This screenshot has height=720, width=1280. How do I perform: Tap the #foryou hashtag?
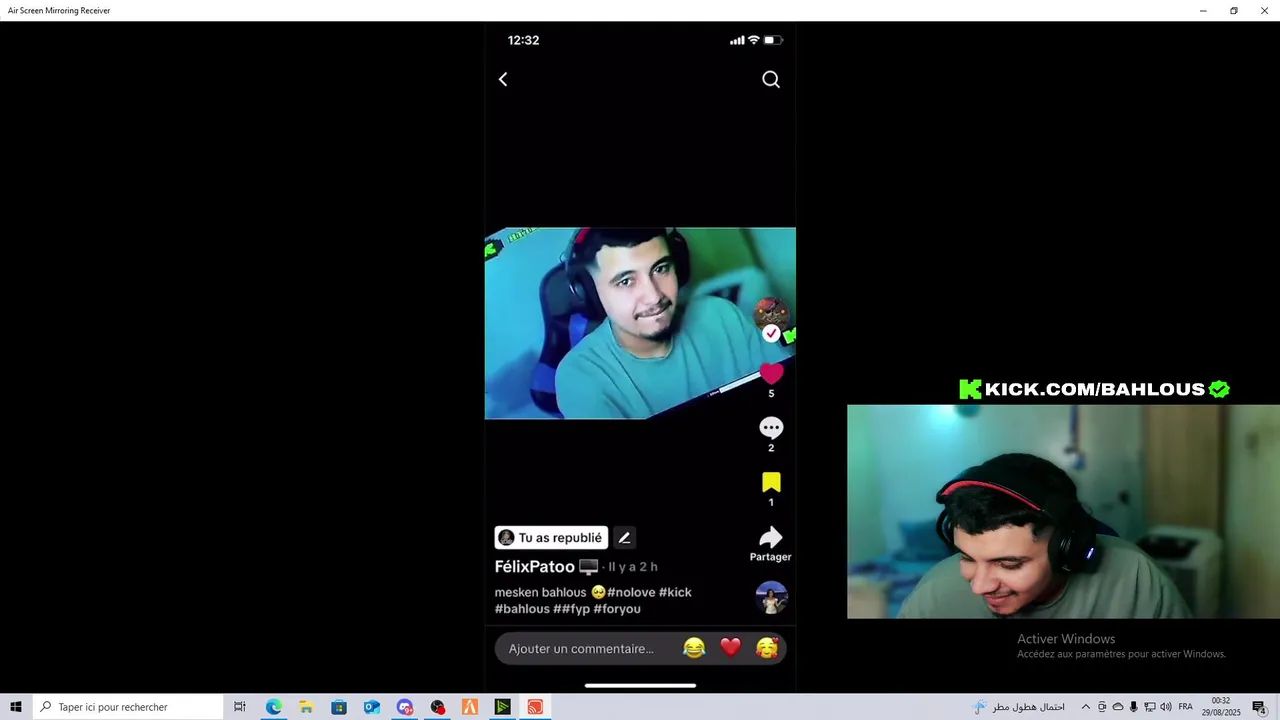tap(617, 609)
